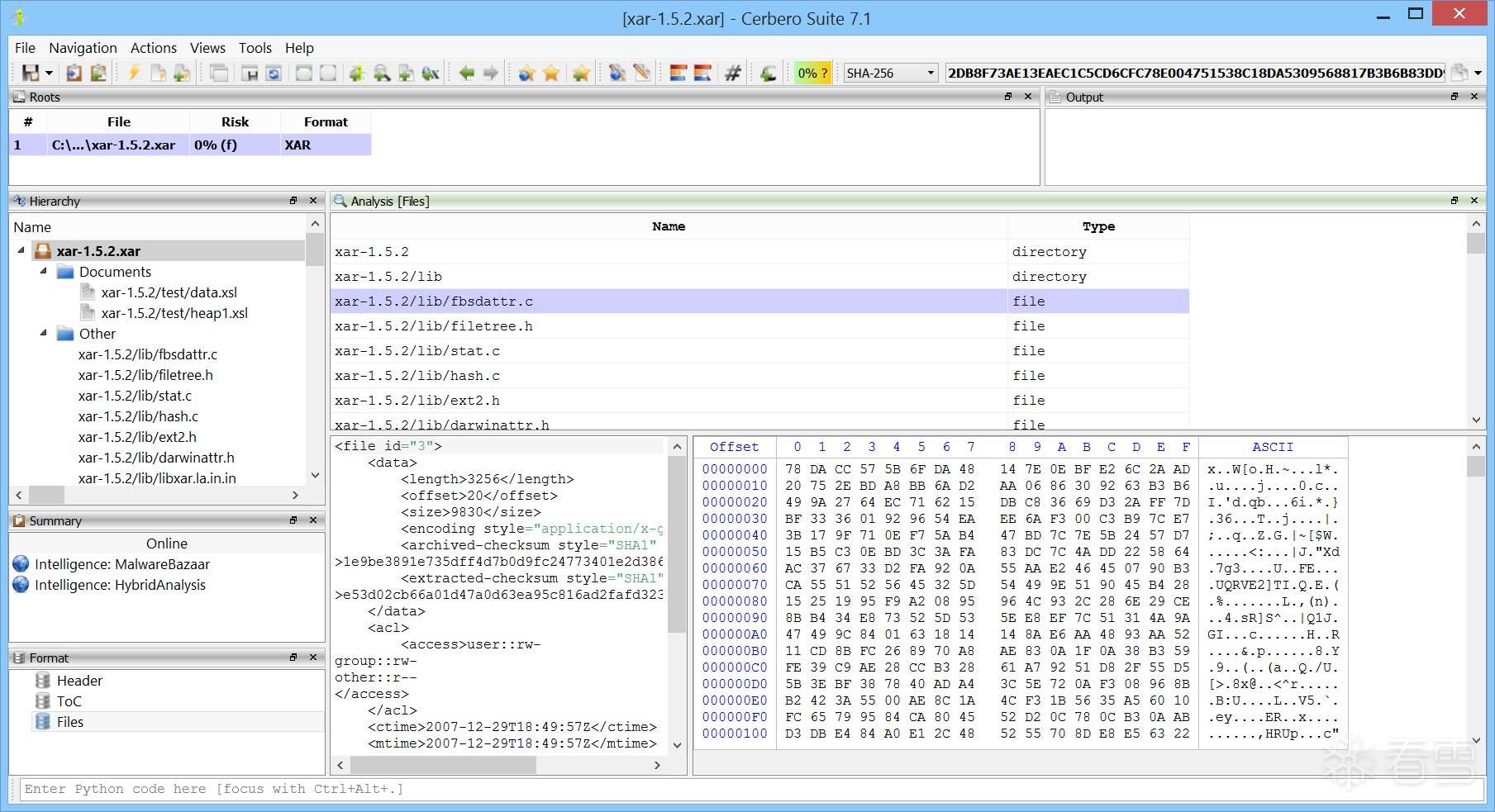The width and height of the screenshot is (1495, 812).
Task: Click Intelligence: MalwareBazaar link
Action: pos(121,564)
